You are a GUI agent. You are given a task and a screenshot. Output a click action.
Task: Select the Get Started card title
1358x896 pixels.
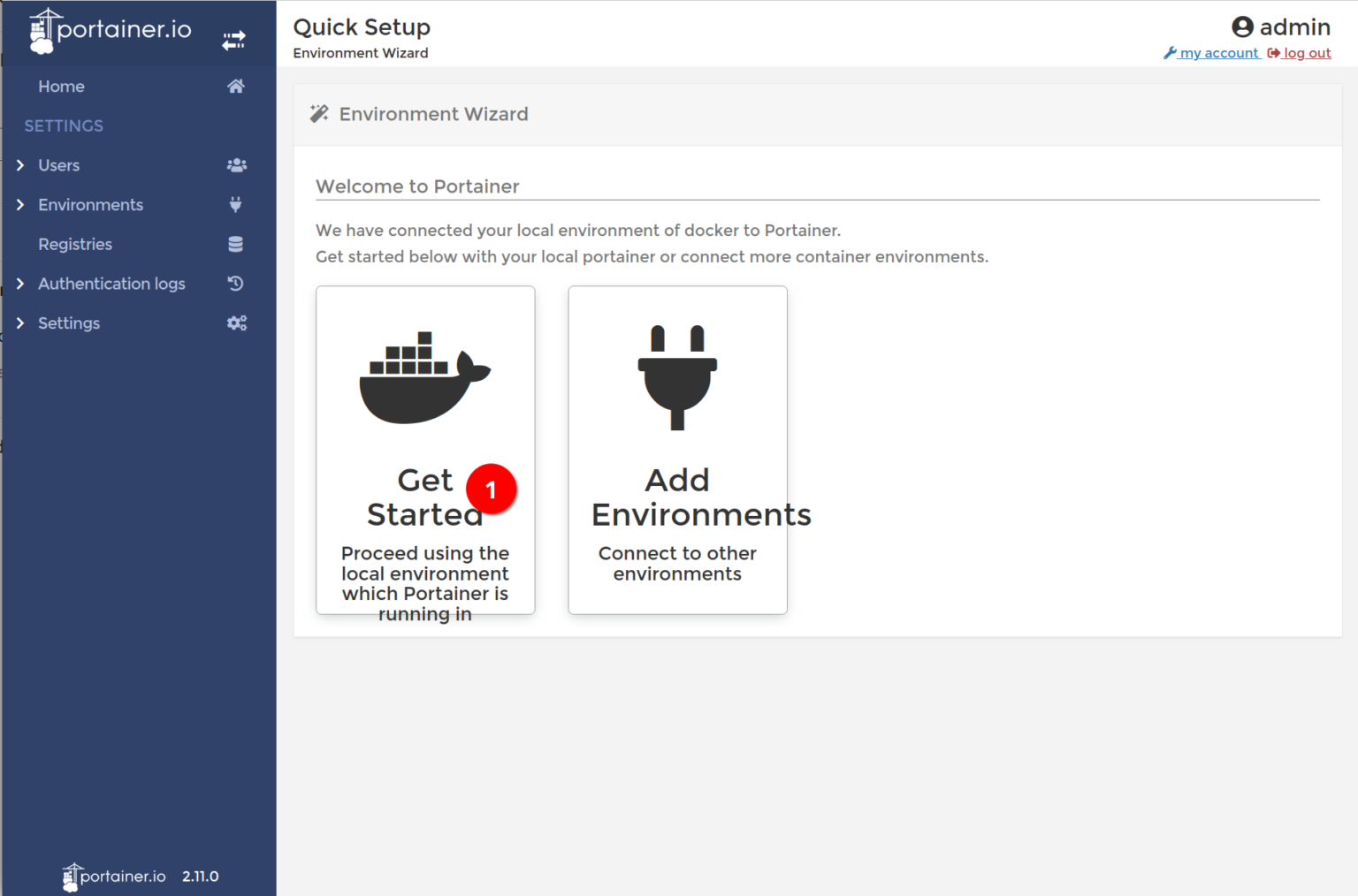424,497
